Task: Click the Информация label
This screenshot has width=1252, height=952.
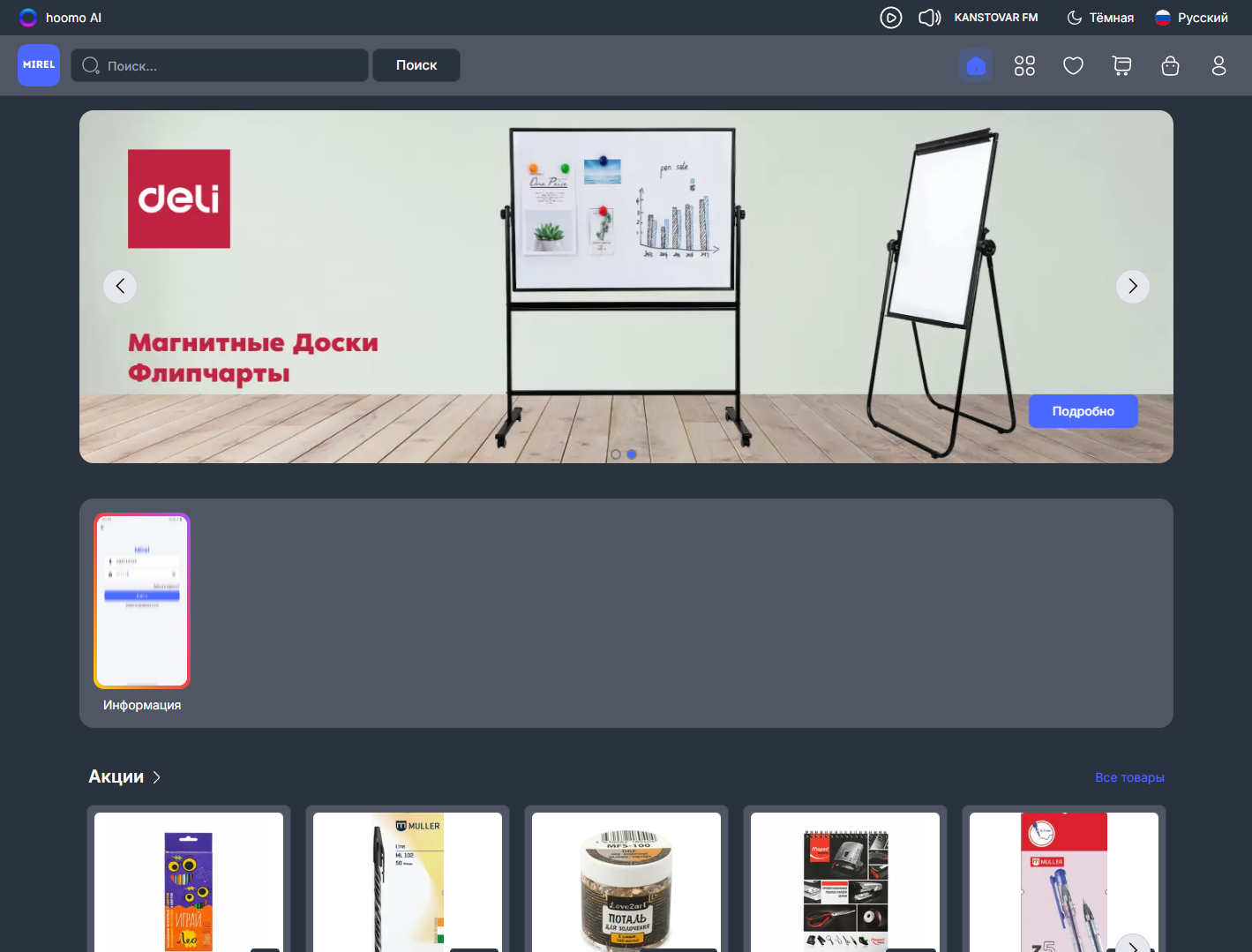Action: 142,705
